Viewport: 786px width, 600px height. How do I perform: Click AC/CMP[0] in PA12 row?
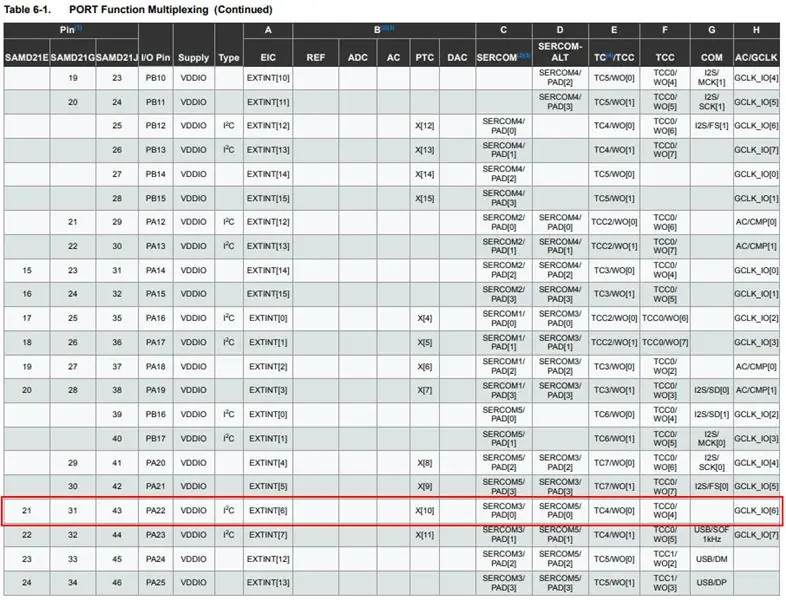[756, 222]
